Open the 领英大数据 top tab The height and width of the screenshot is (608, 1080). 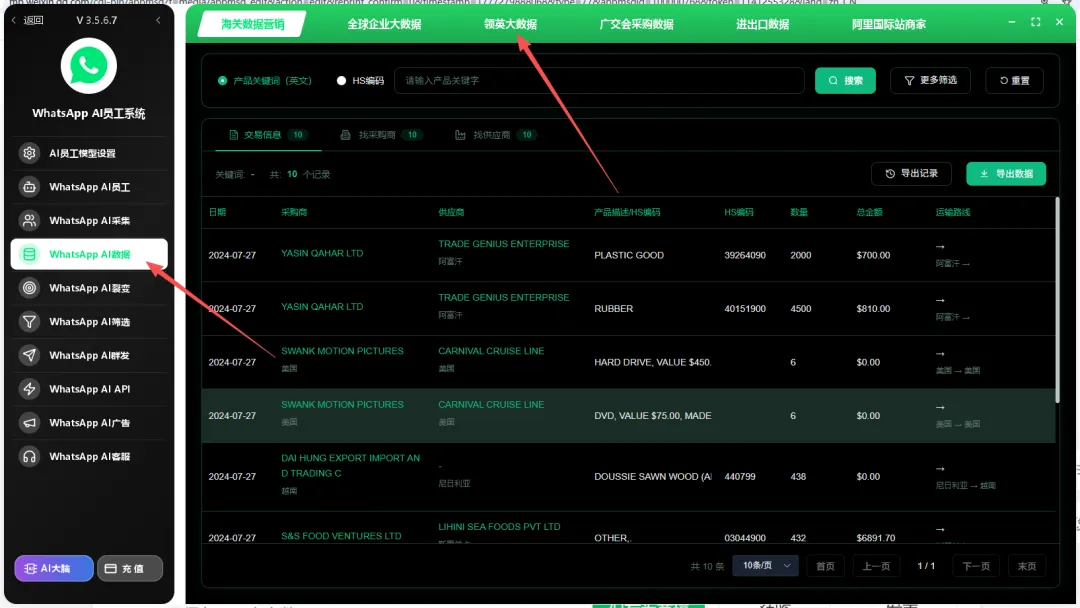click(510, 24)
